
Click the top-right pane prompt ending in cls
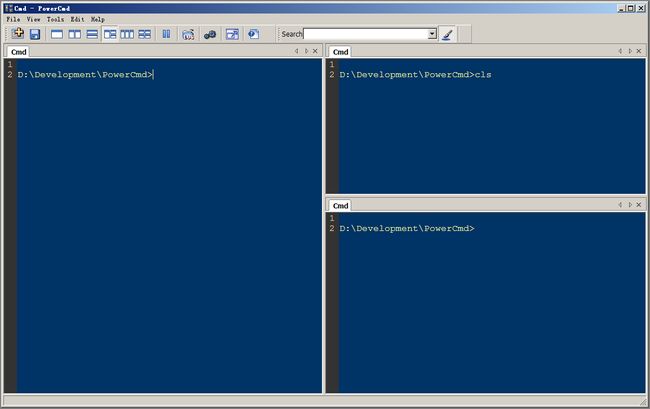pos(415,75)
